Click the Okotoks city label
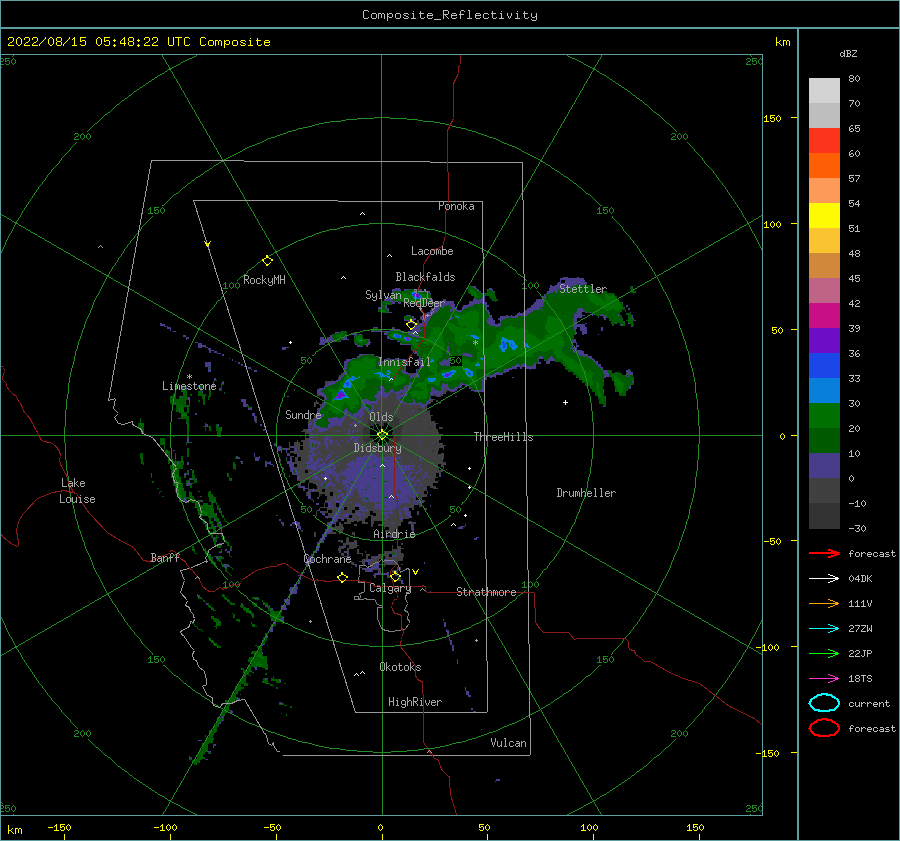The height and width of the screenshot is (841, 900). click(x=400, y=667)
